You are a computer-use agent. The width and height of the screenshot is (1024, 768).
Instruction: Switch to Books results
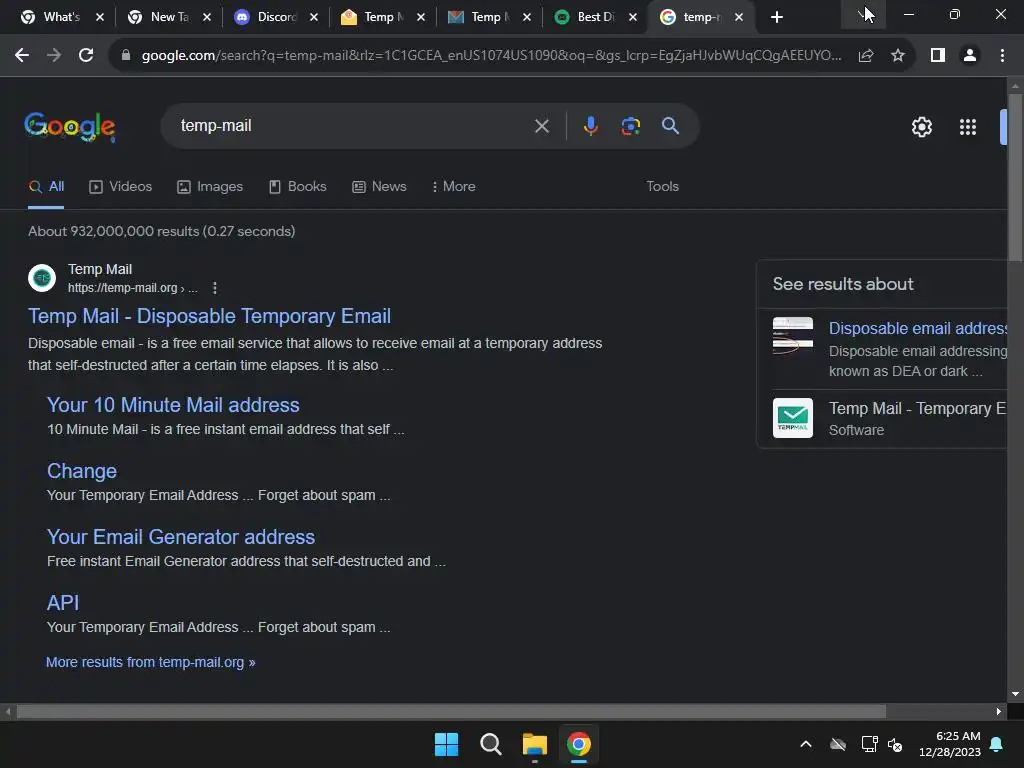pyautogui.click(x=297, y=187)
